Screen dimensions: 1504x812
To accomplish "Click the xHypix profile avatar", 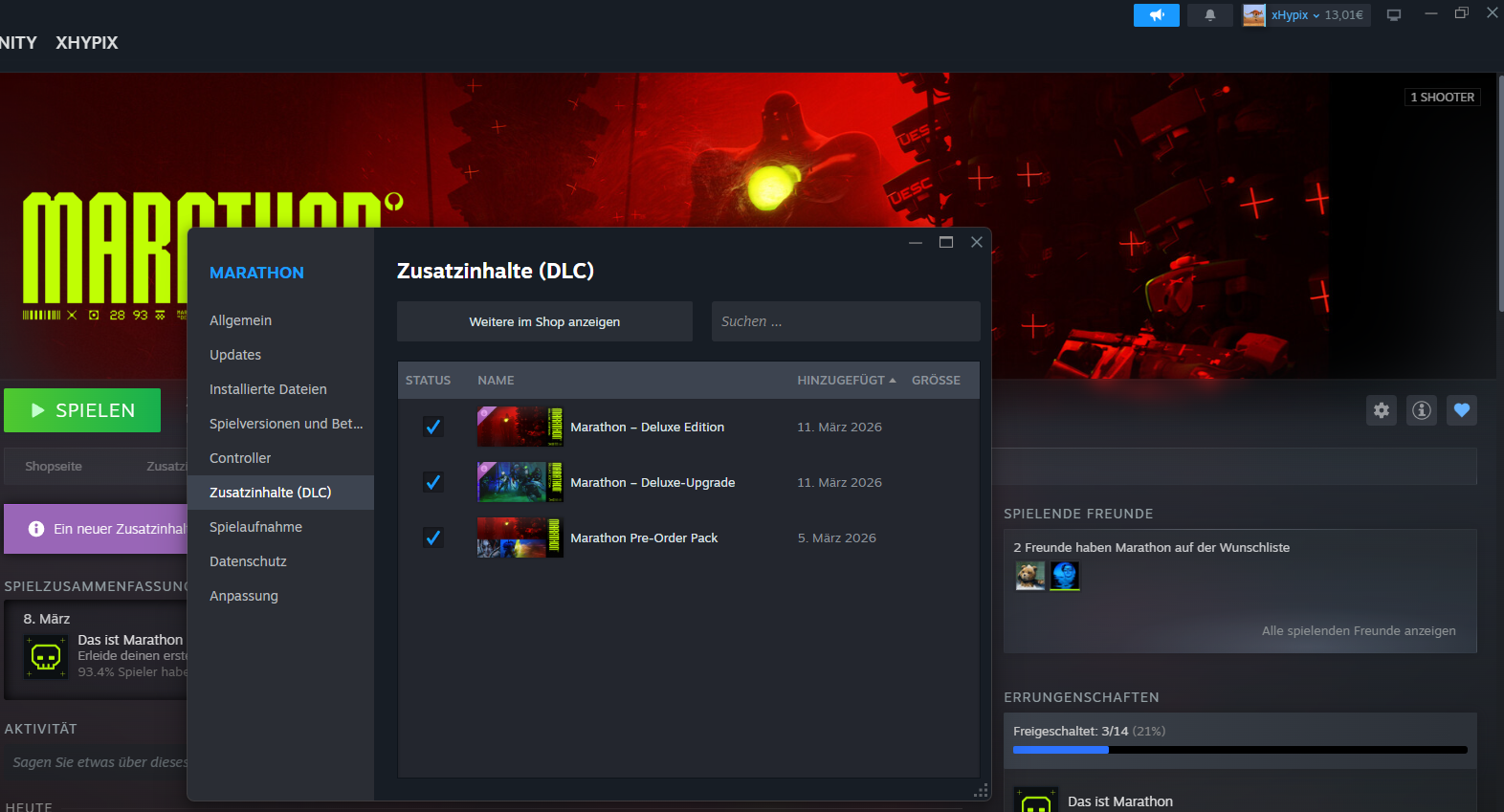I will coord(1253,15).
